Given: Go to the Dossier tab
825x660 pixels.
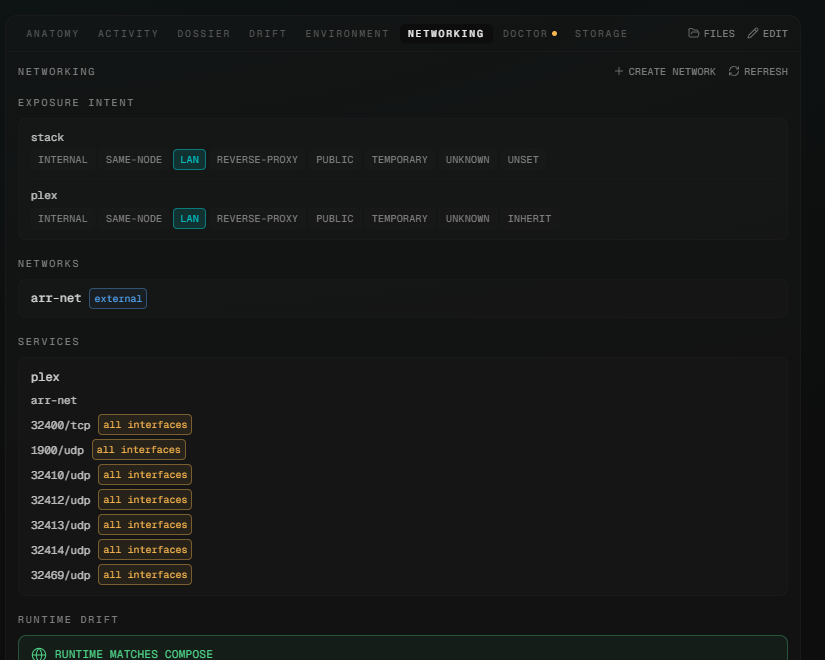Looking at the screenshot, I should click(204, 34).
